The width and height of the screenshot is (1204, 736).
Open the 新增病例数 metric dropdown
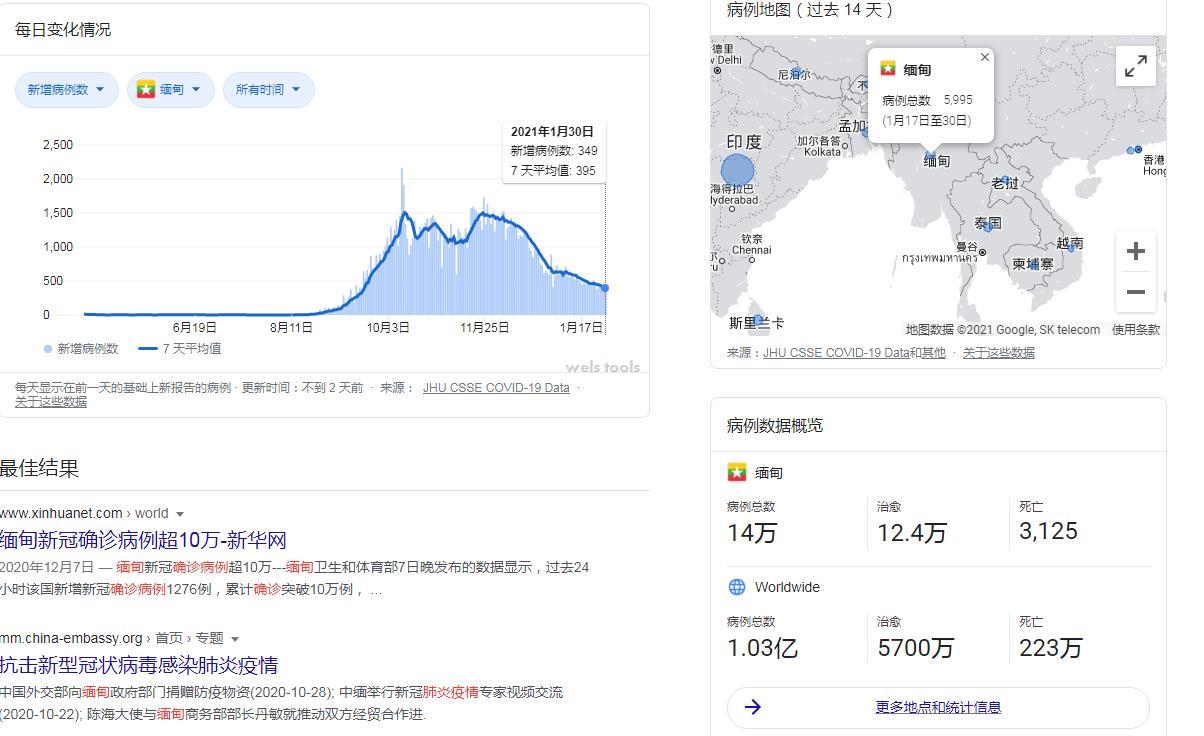point(66,89)
